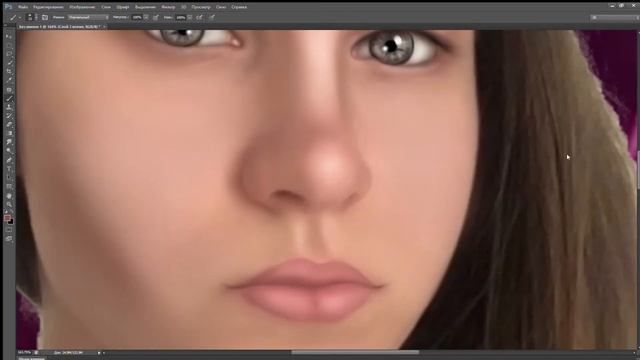Open the Окно menu
Image resolution: width=640 pixels, height=360 pixels.
point(221,7)
